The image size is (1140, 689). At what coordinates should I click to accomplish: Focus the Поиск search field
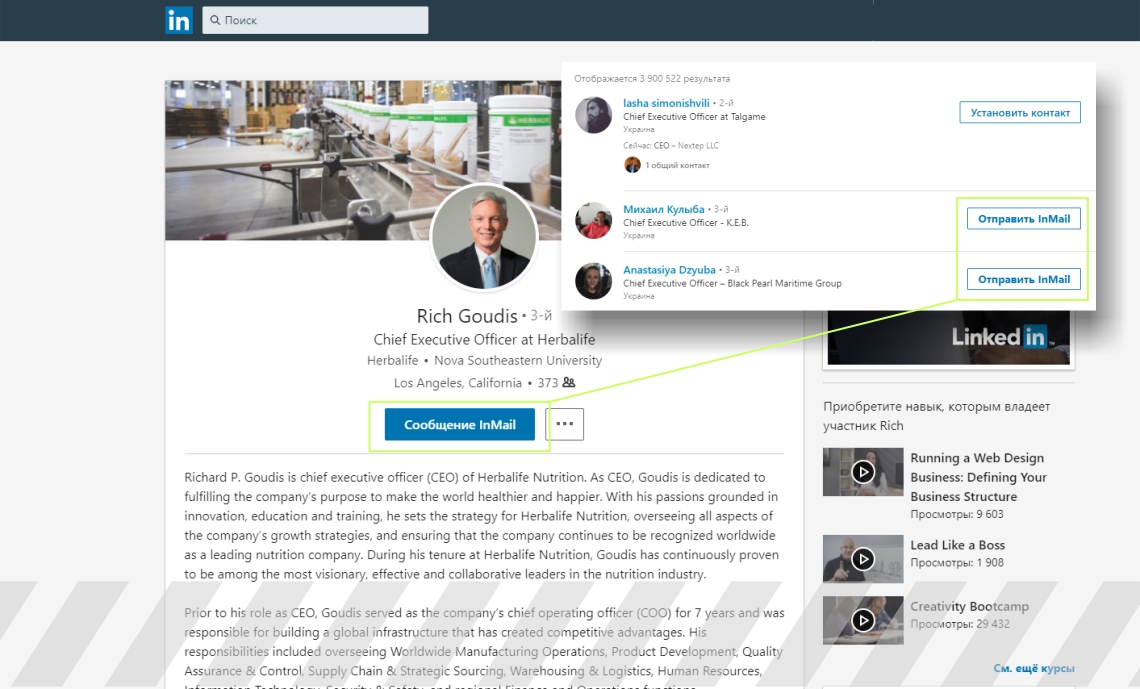(x=315, y=20)
